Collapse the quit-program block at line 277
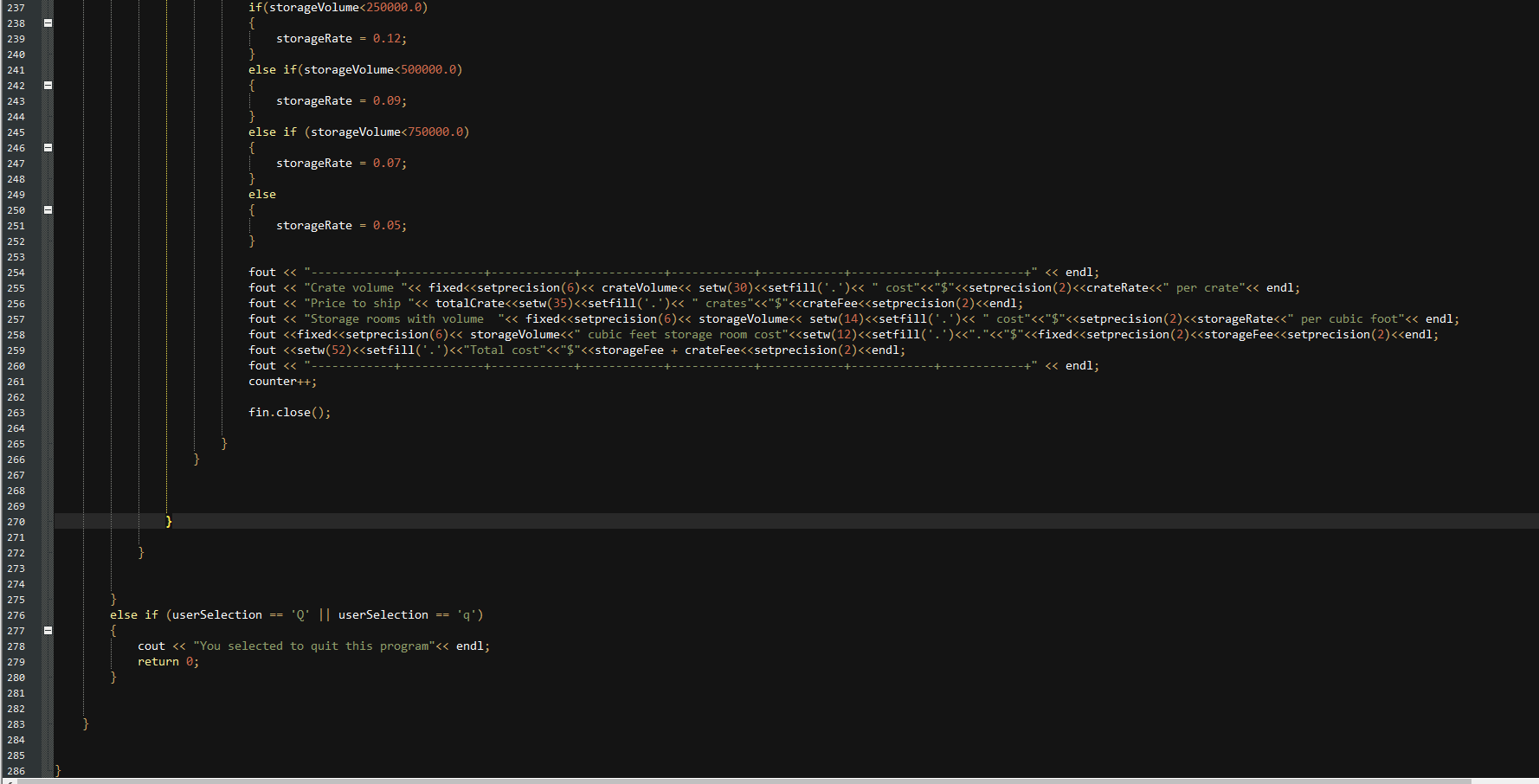Viewport: 1539px width, 784px height. click(x=48, y=631)
